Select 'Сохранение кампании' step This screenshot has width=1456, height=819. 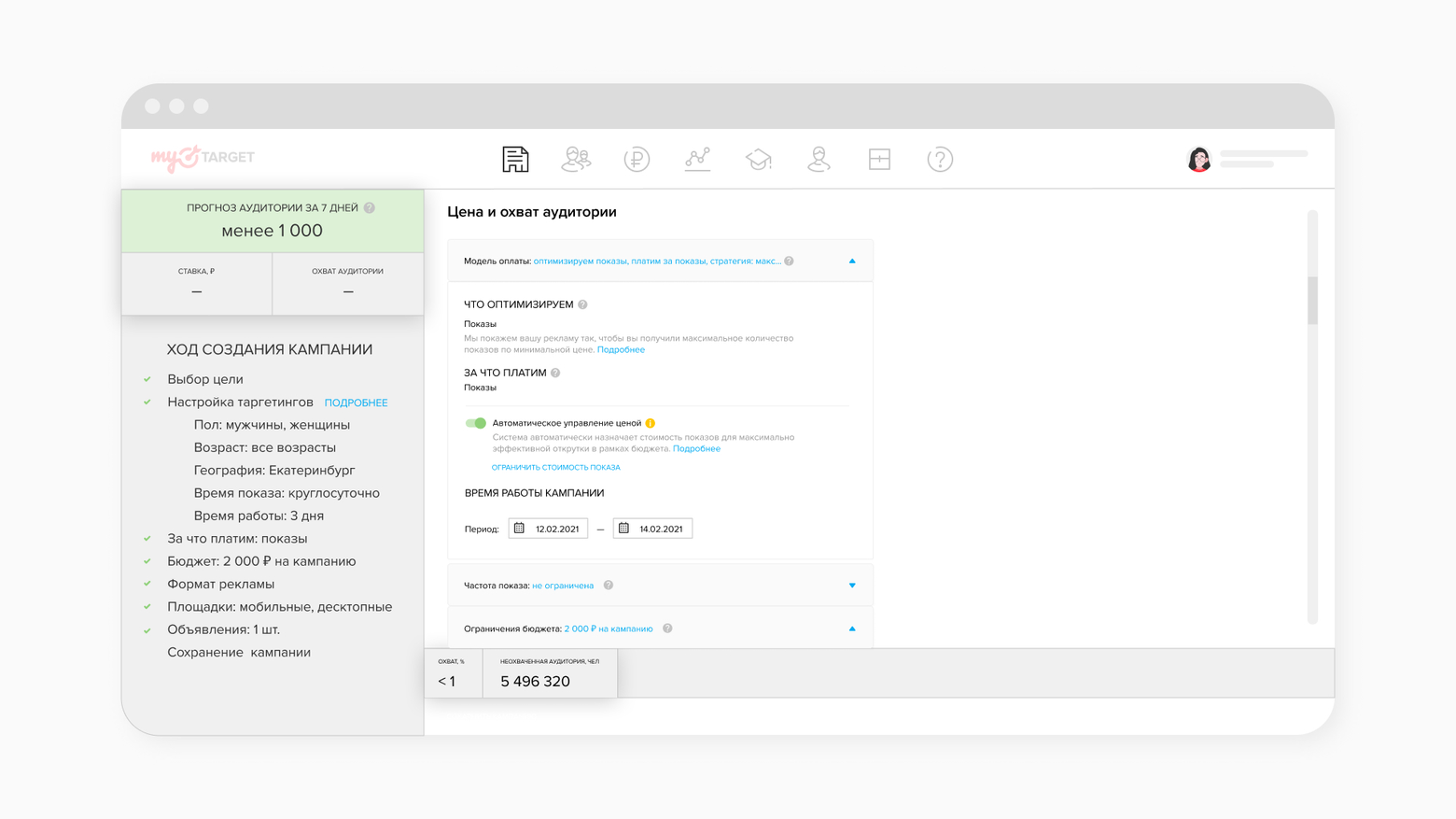pos(239,653)
